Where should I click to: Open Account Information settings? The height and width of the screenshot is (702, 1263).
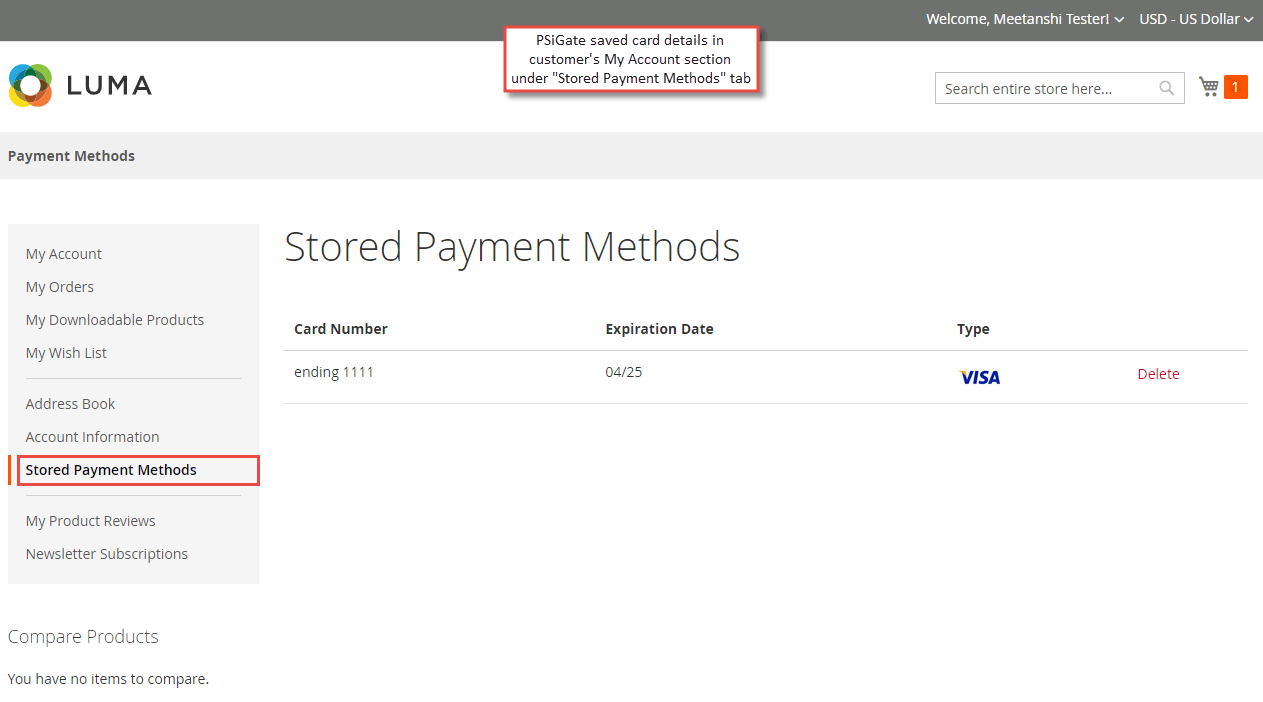pyautogui.click(x=92, y=436)
